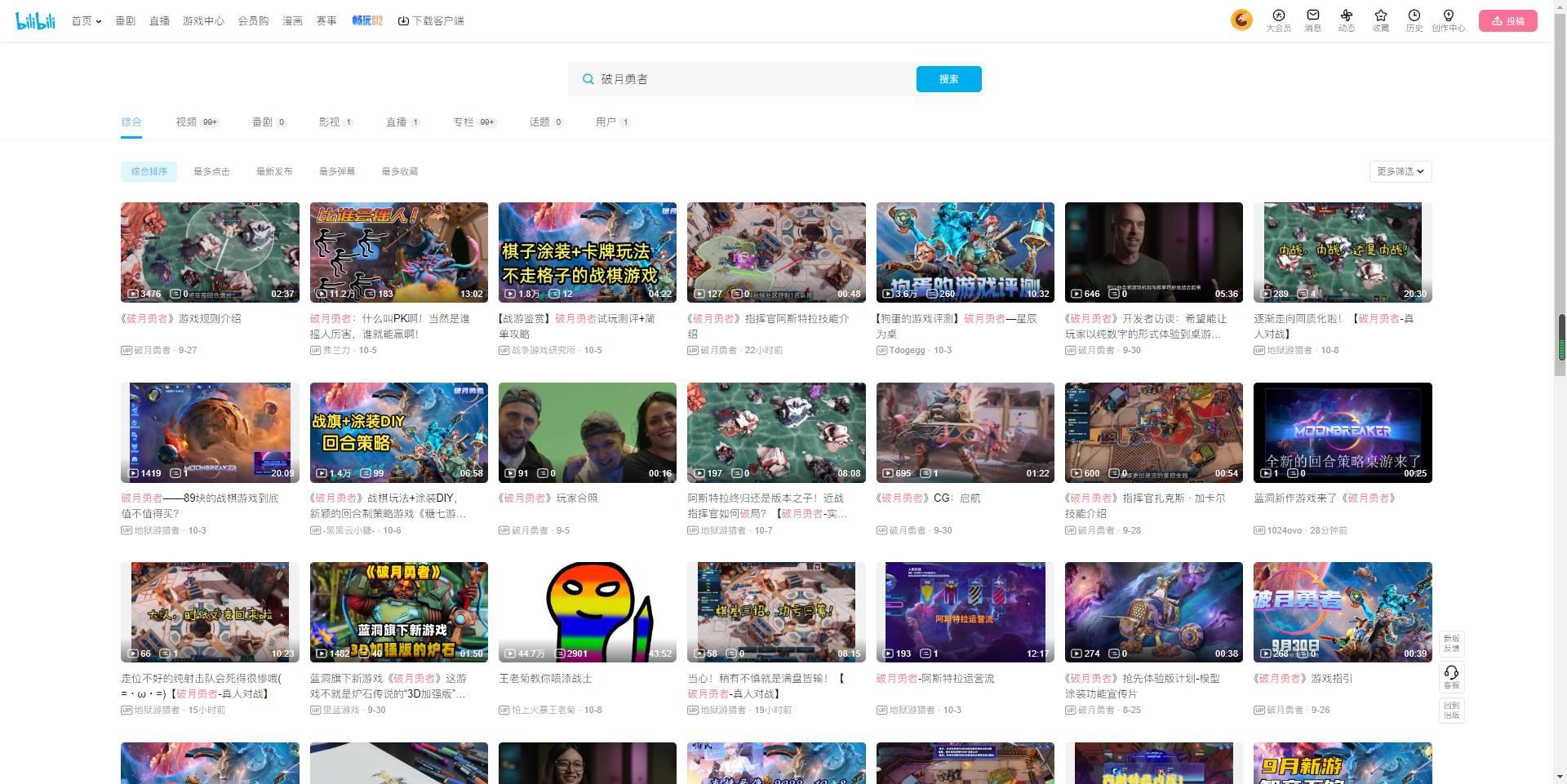This screenshot has width=1567, height=784.
Task: Click the 下载客户端 download icon link
Action: (431, 20)
